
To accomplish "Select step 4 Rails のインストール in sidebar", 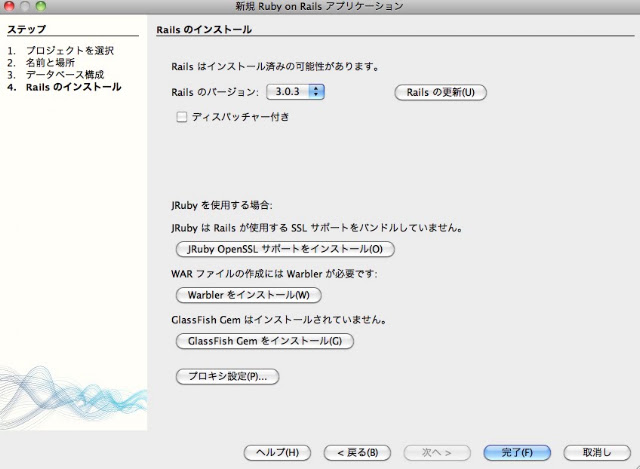I will 73,87.
